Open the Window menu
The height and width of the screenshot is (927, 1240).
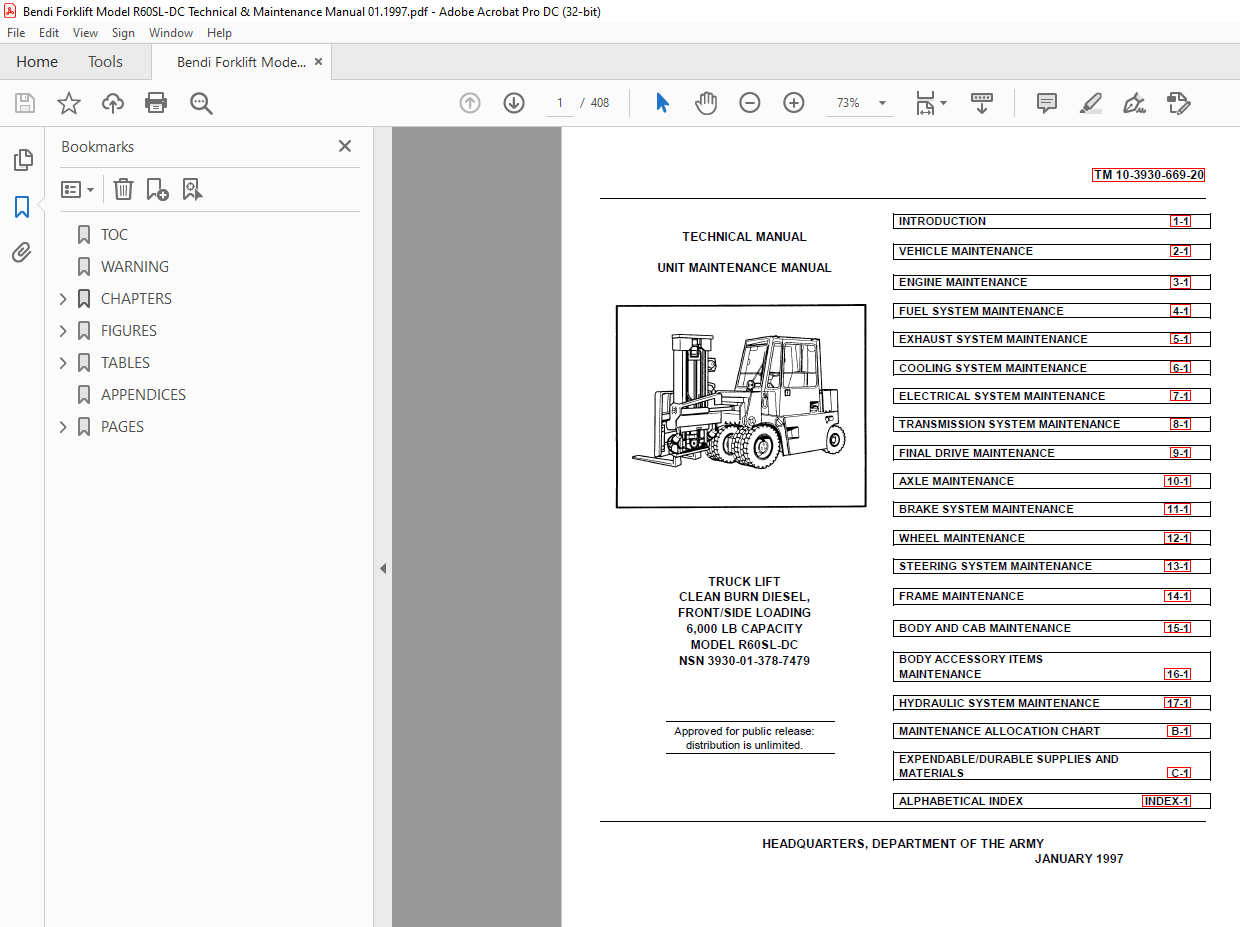tap(171, 33)
